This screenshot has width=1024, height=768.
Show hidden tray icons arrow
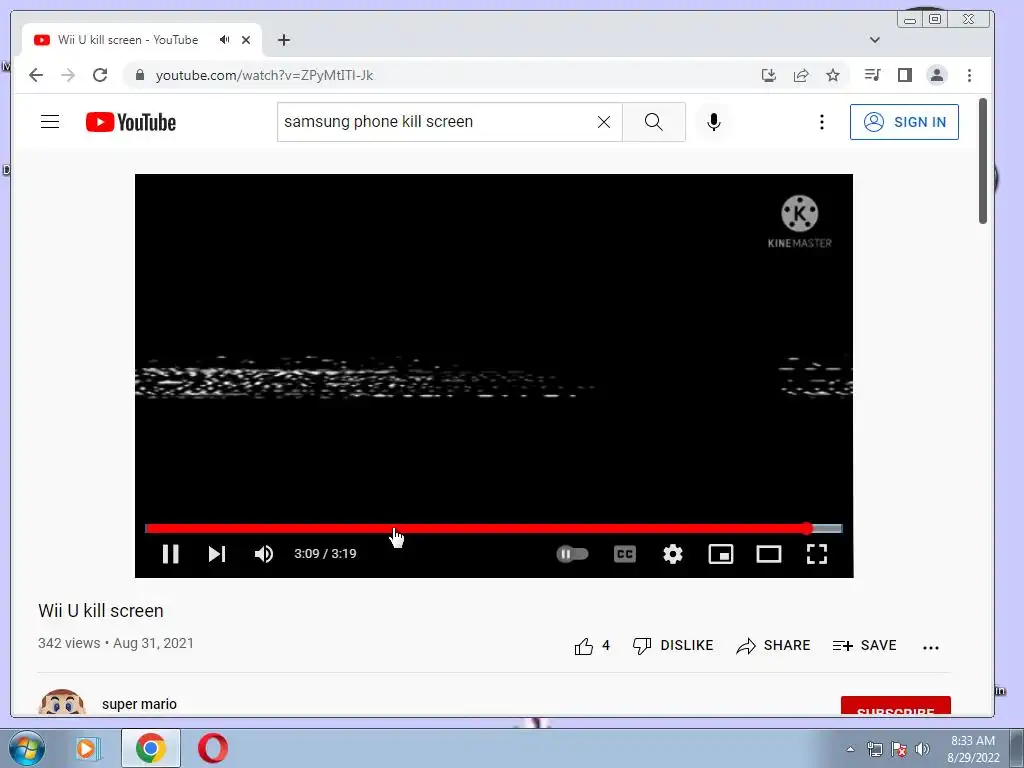point(850,749)
